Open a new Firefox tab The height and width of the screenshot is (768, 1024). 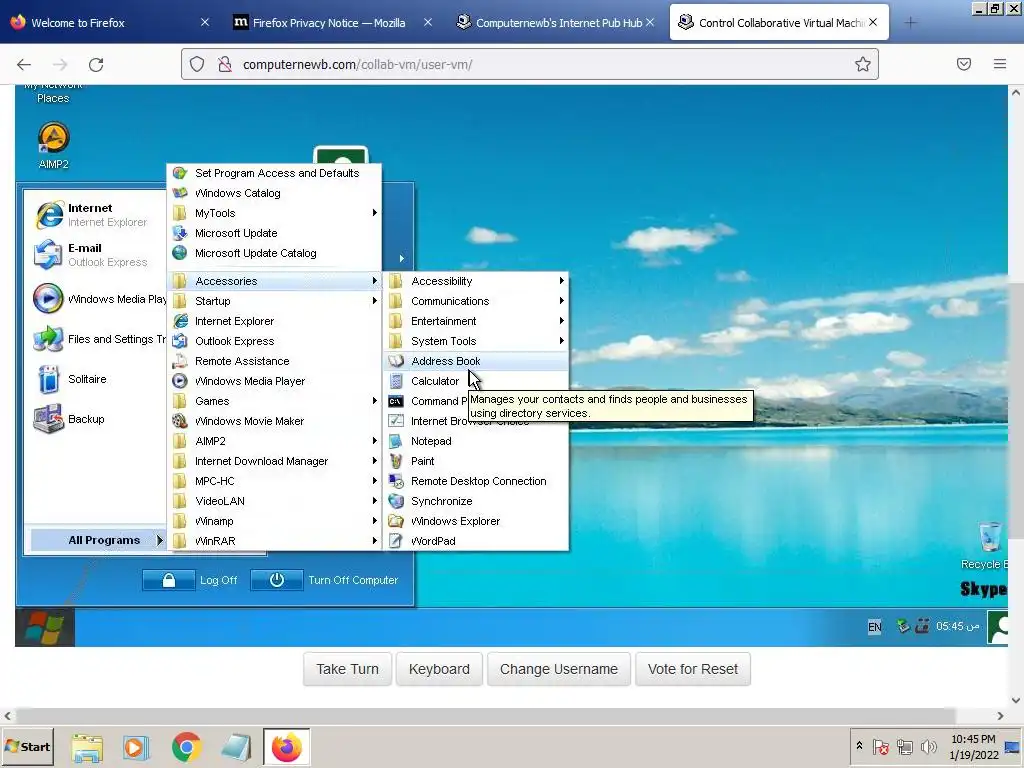(x=910, y=23)
